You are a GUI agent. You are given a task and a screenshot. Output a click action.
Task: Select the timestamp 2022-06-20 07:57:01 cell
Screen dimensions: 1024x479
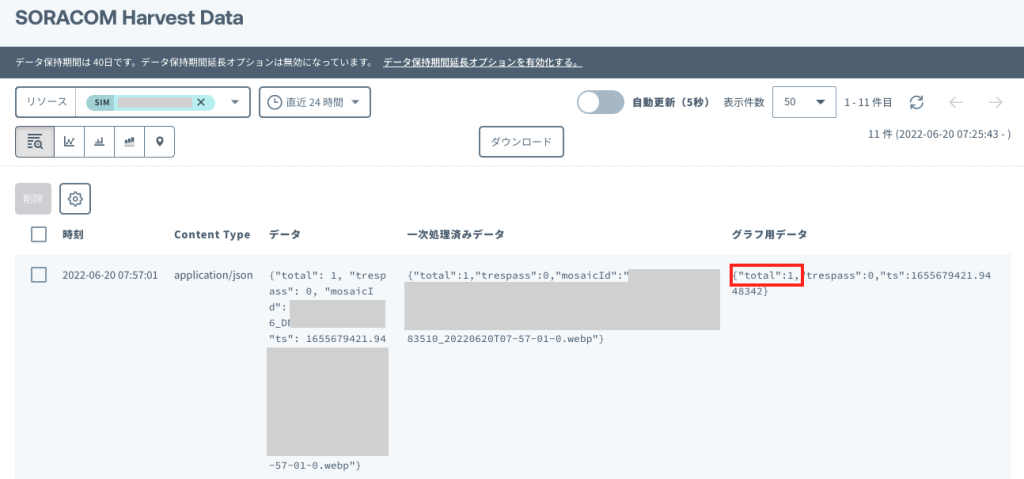click(110, 275)
